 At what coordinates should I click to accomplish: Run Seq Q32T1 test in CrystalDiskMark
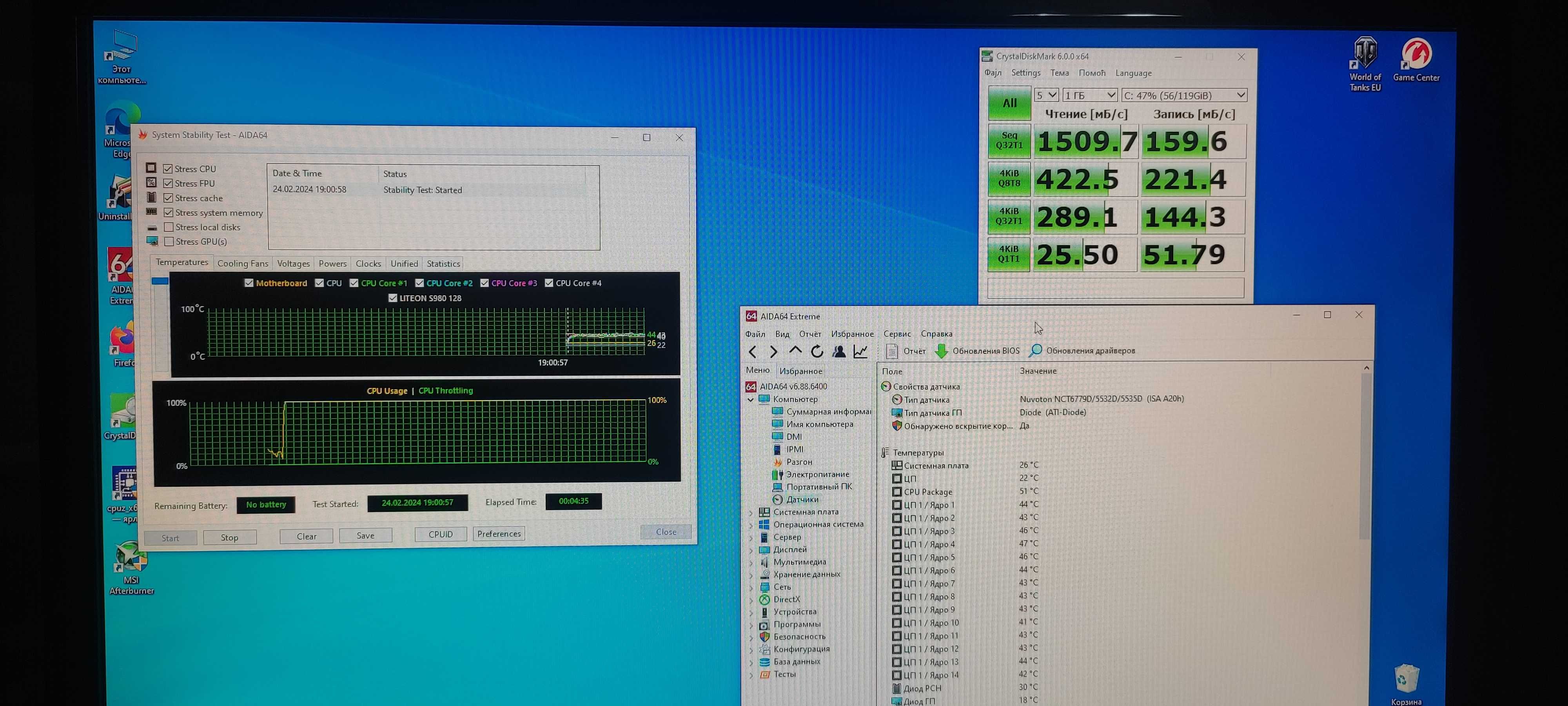(x=1009, y=141)
